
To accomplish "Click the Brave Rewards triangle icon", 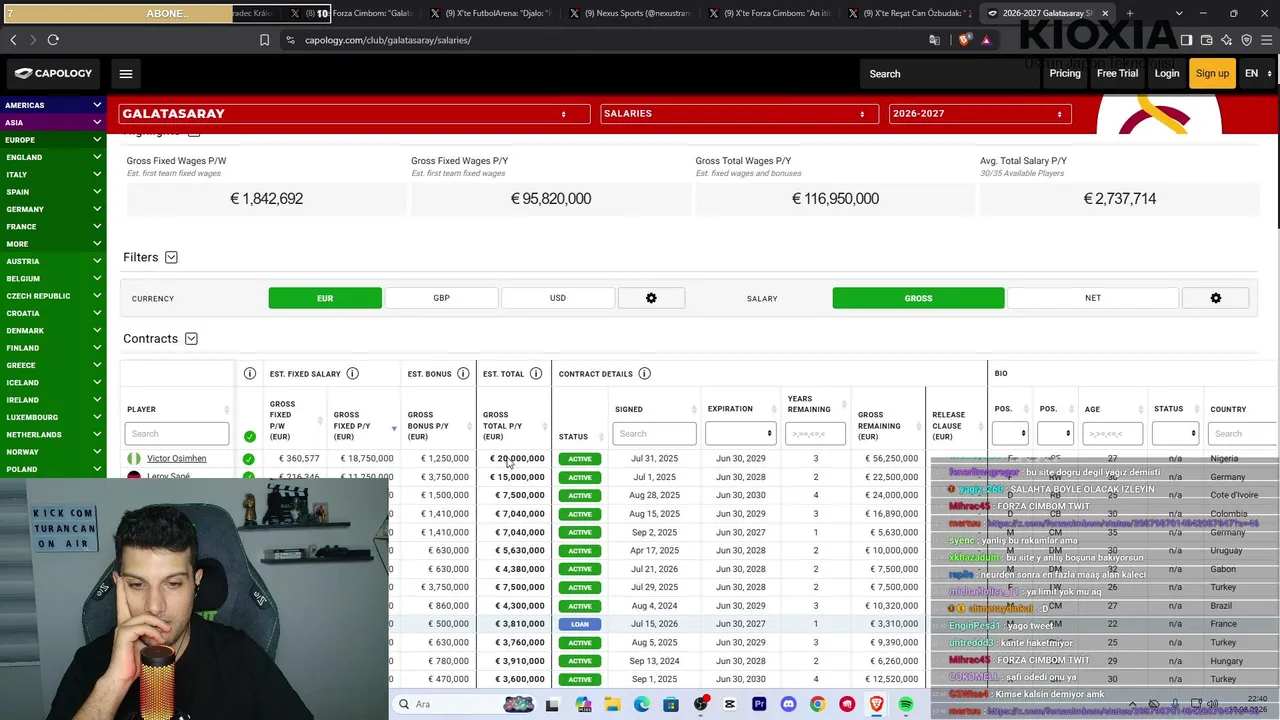I will tap(986, 40).
